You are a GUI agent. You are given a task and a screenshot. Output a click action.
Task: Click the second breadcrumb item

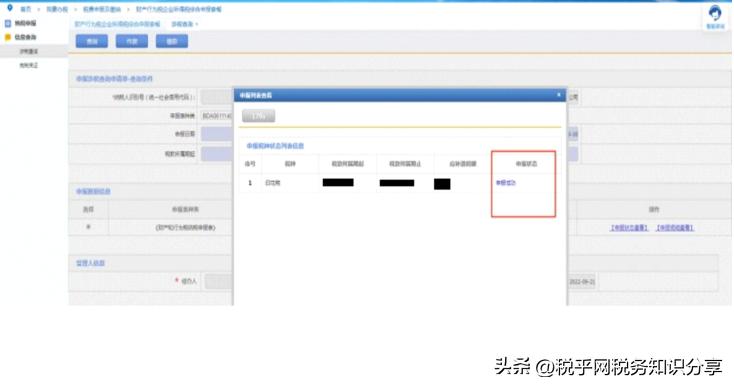point(57,9)
